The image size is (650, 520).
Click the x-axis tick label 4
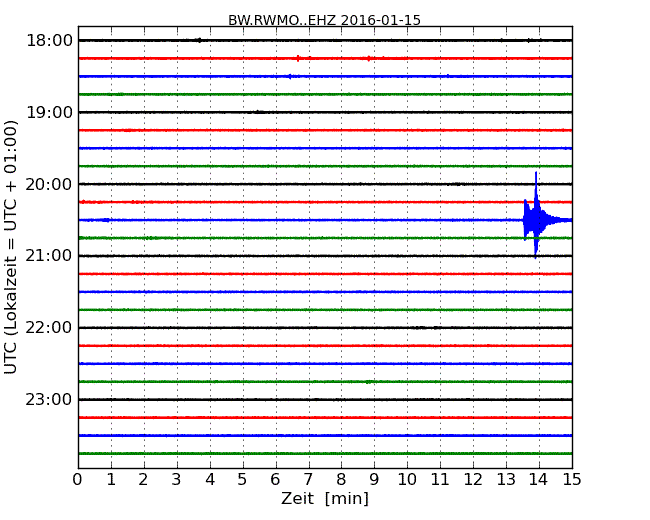pos(210,480)
